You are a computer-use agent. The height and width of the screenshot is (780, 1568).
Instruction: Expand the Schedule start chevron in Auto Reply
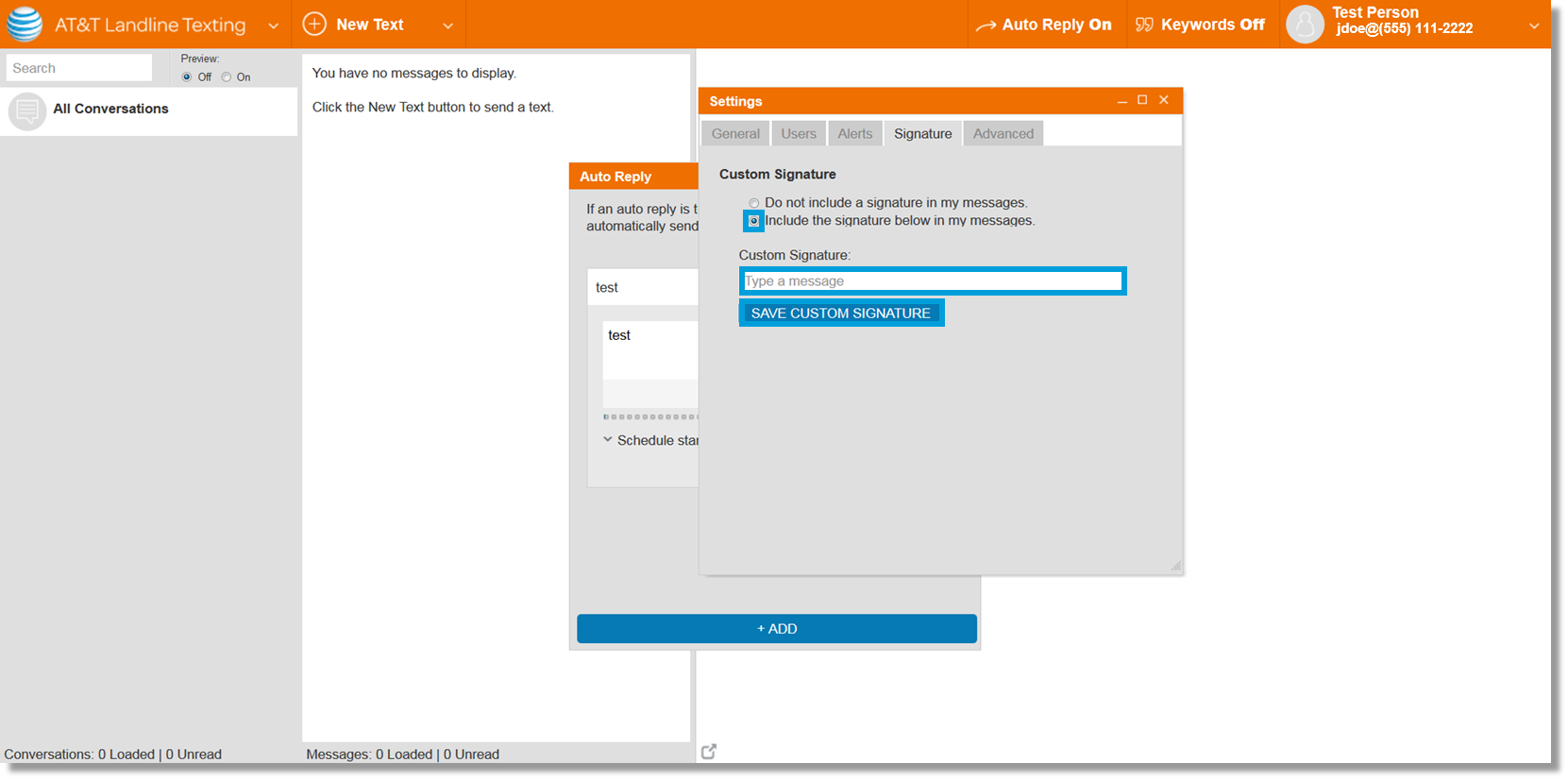pos(608,439)
